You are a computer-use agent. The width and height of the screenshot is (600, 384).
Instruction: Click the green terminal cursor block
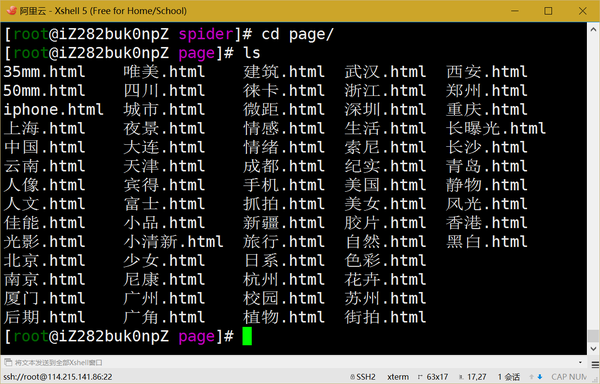(x=247, y=336)
